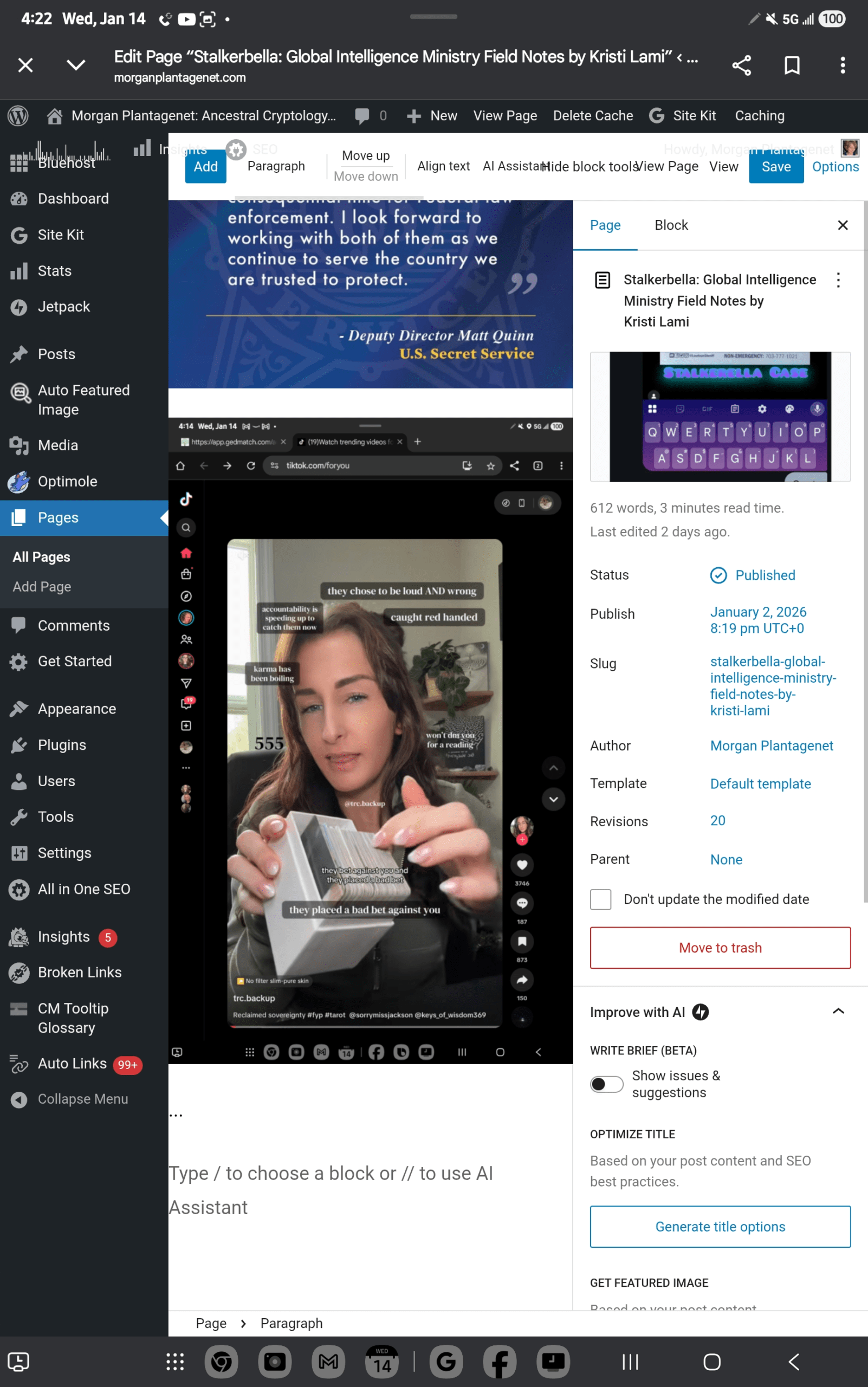The height and width of the screenshot is (1387, 868).
Task: Enable the Show issues & suggestions toggle
Action: tap(606, 1084)
